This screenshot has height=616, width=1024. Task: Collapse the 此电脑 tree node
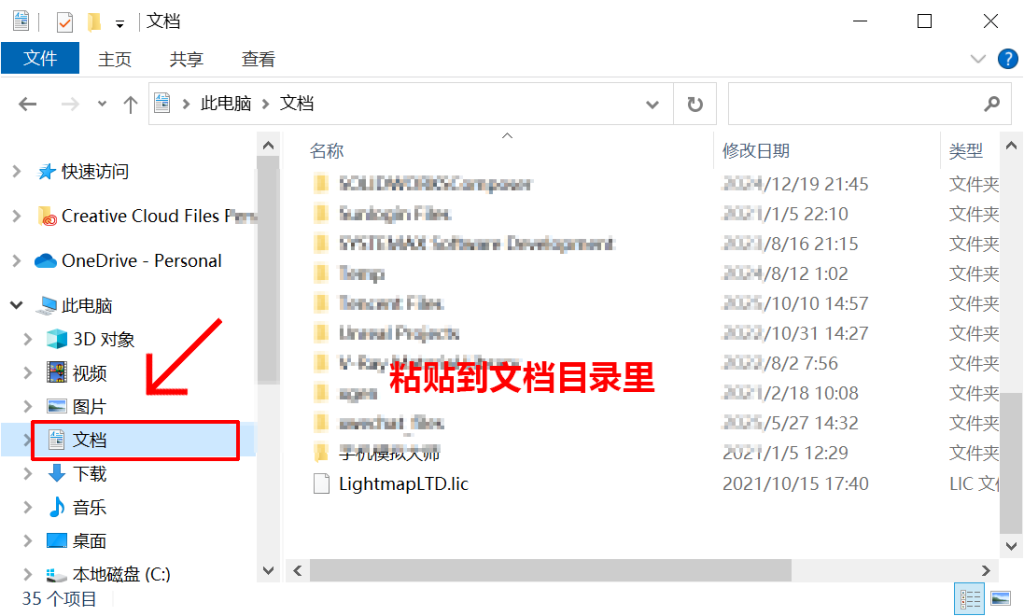(x=17, y=304)
